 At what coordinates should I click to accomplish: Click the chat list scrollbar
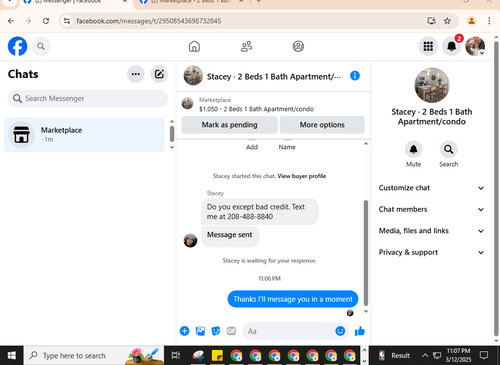pos(172,134)
